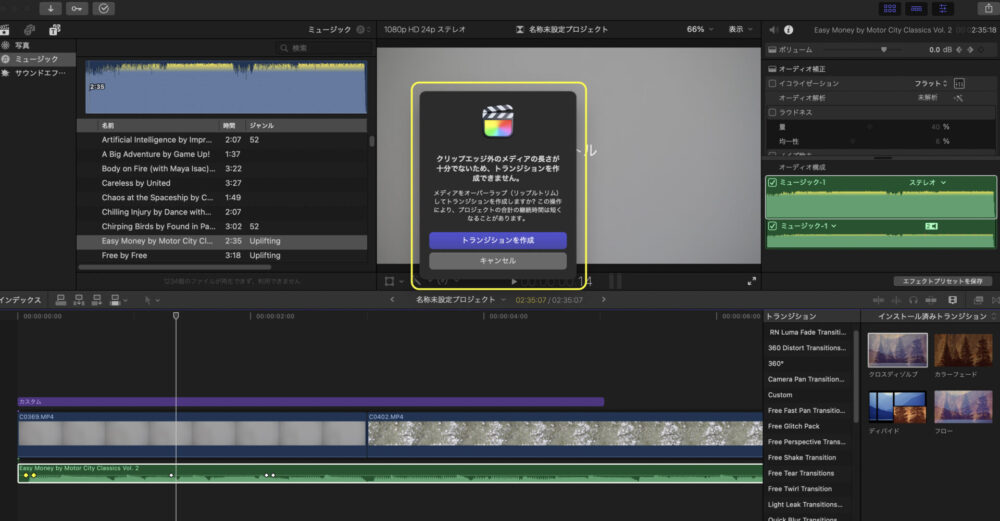Click the ボリューム volume slider
This screenshot has width=1000, height=521.
[x=884, y=50]
